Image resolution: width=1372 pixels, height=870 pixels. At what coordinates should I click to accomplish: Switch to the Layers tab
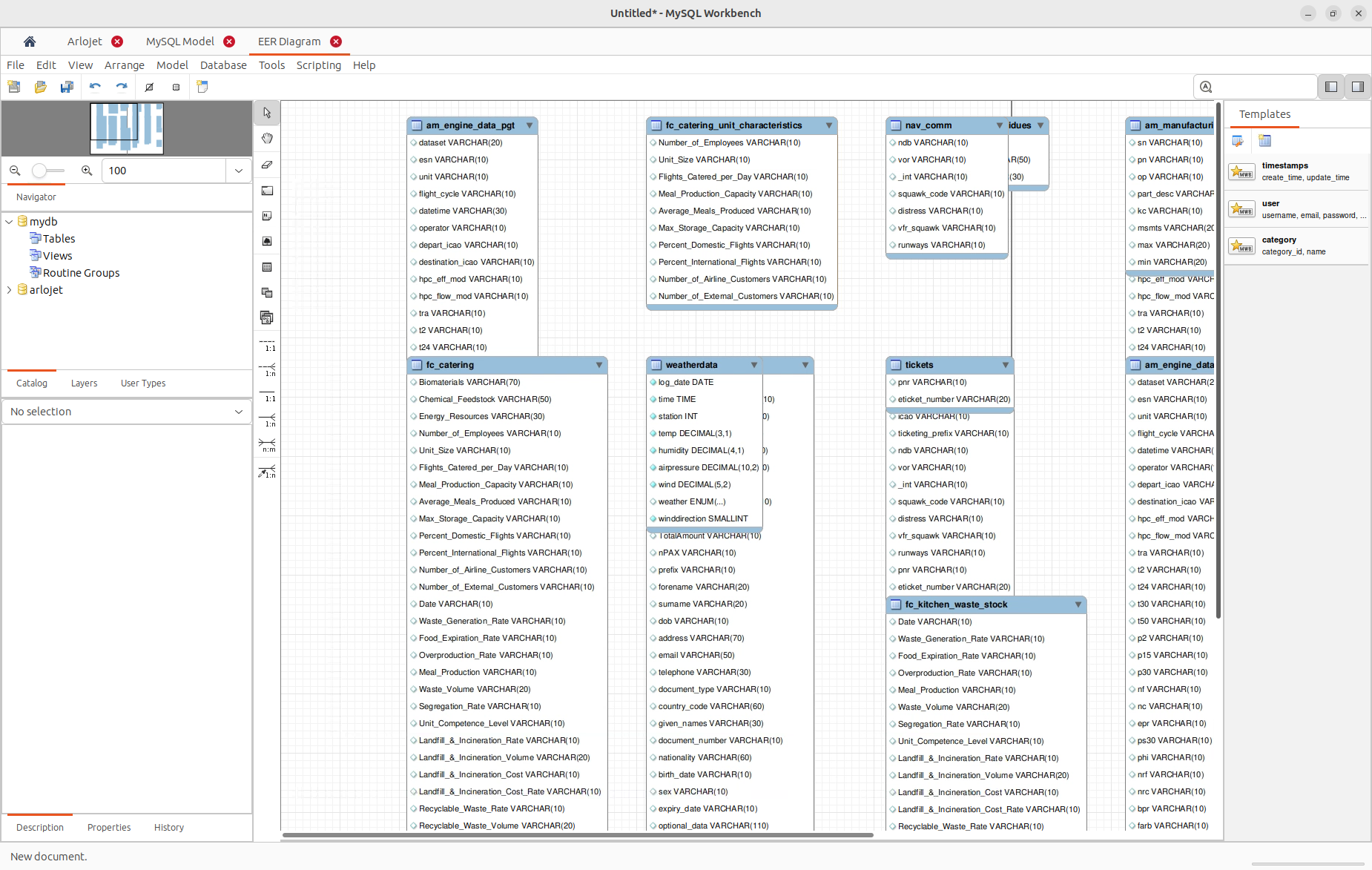[84, 383]
